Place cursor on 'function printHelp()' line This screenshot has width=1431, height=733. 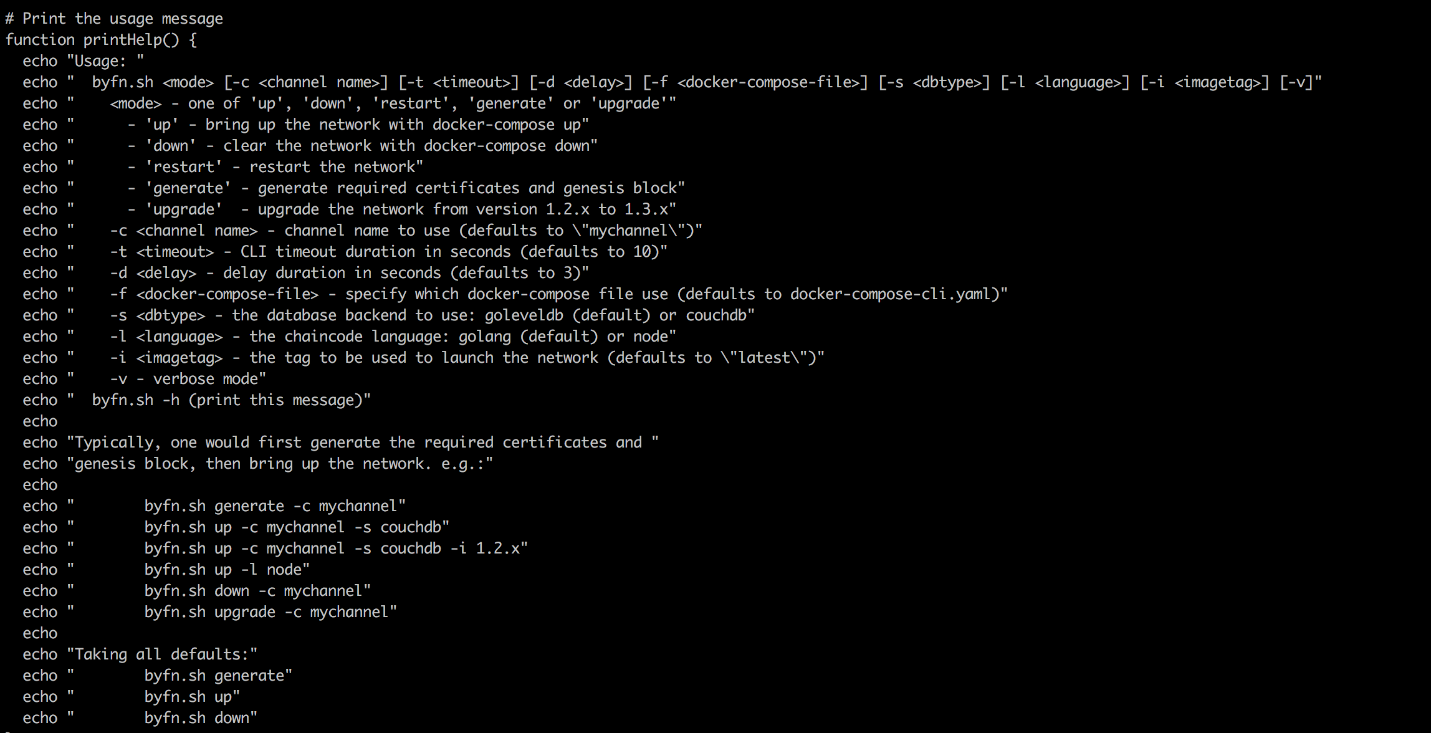point(101,40)
